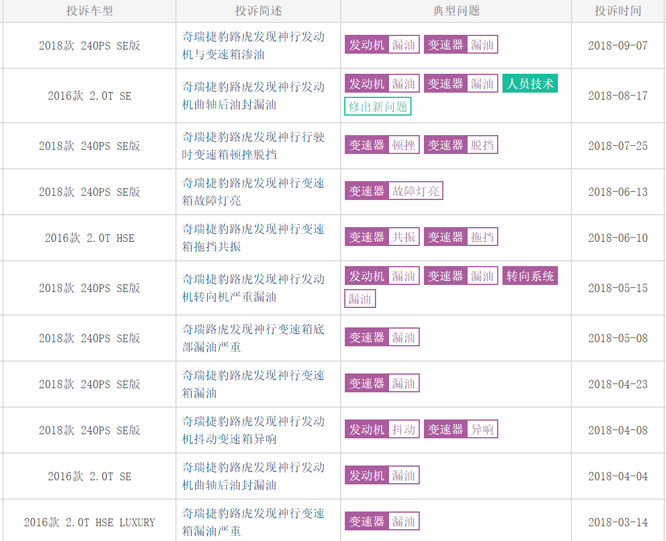Image resolution: width=666 pixels, height=541 pixels.
Task: Click 变速器 漏油 tag in 2018-05-15 row
Action: (x=461, y=276)
